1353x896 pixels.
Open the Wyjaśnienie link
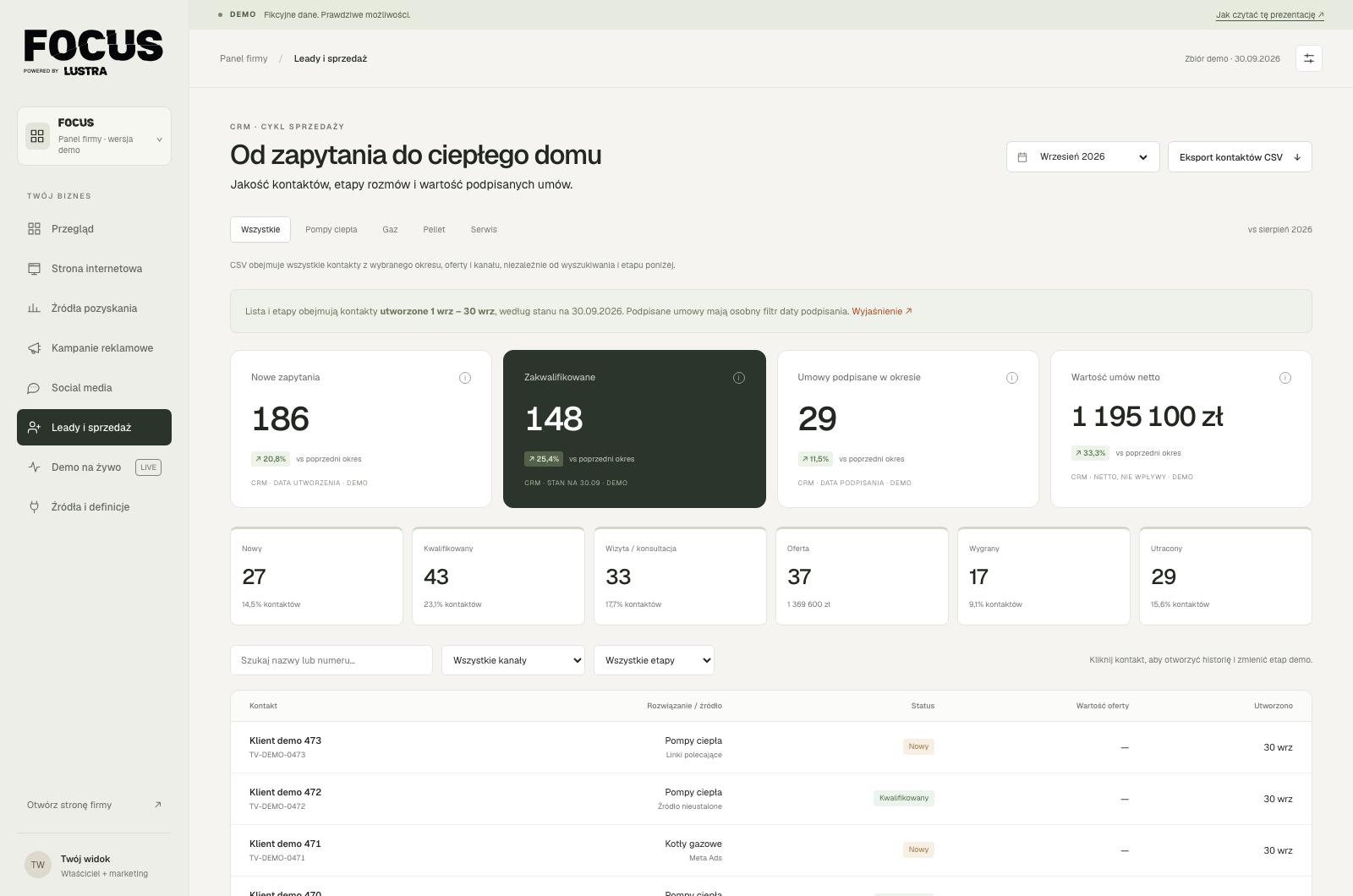pos(882,311)
